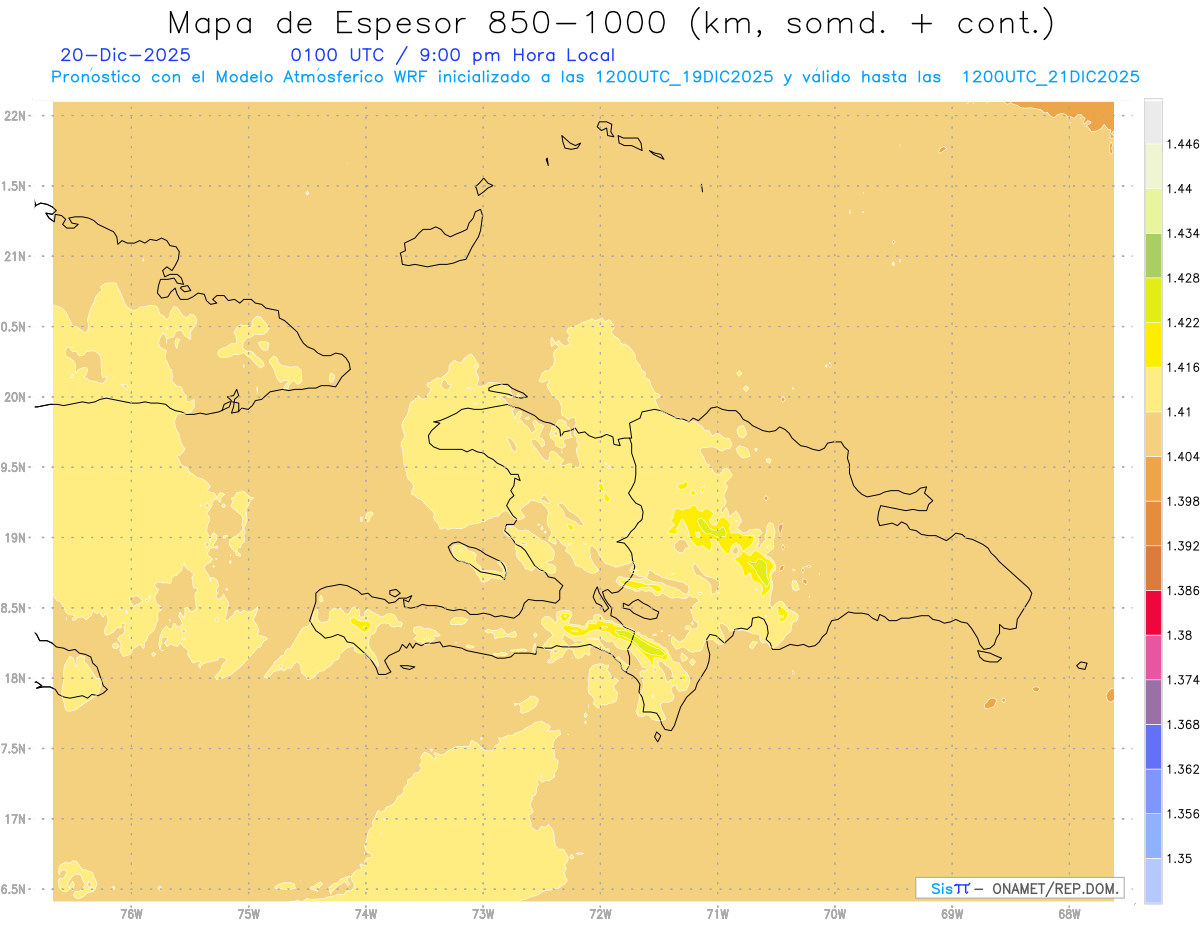Viewport: 1200px width, 927px height.
Task: Click the colorbar label '1.398'
Action: 1183,501
